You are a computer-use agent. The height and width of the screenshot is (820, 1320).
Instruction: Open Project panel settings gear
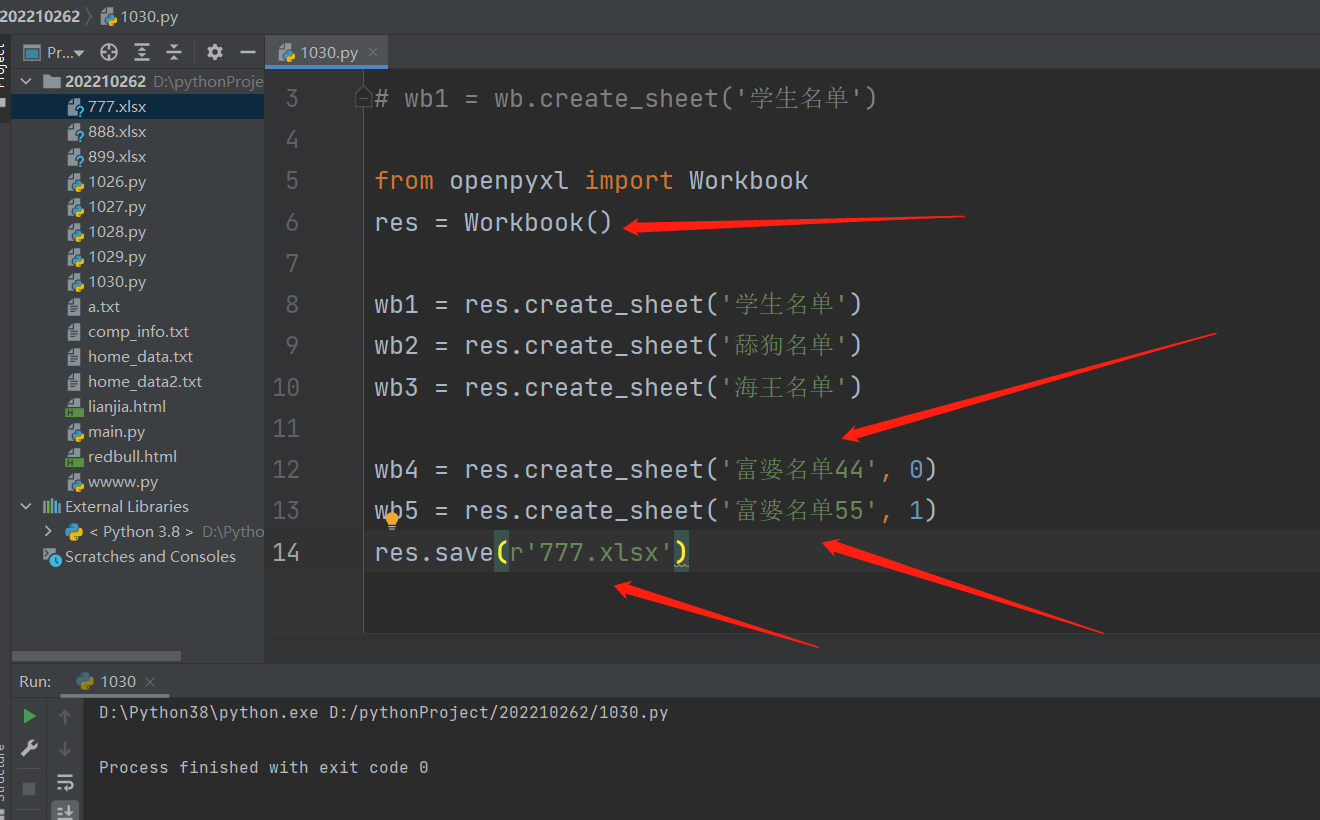pyautogui.click(x=214, y=52)
